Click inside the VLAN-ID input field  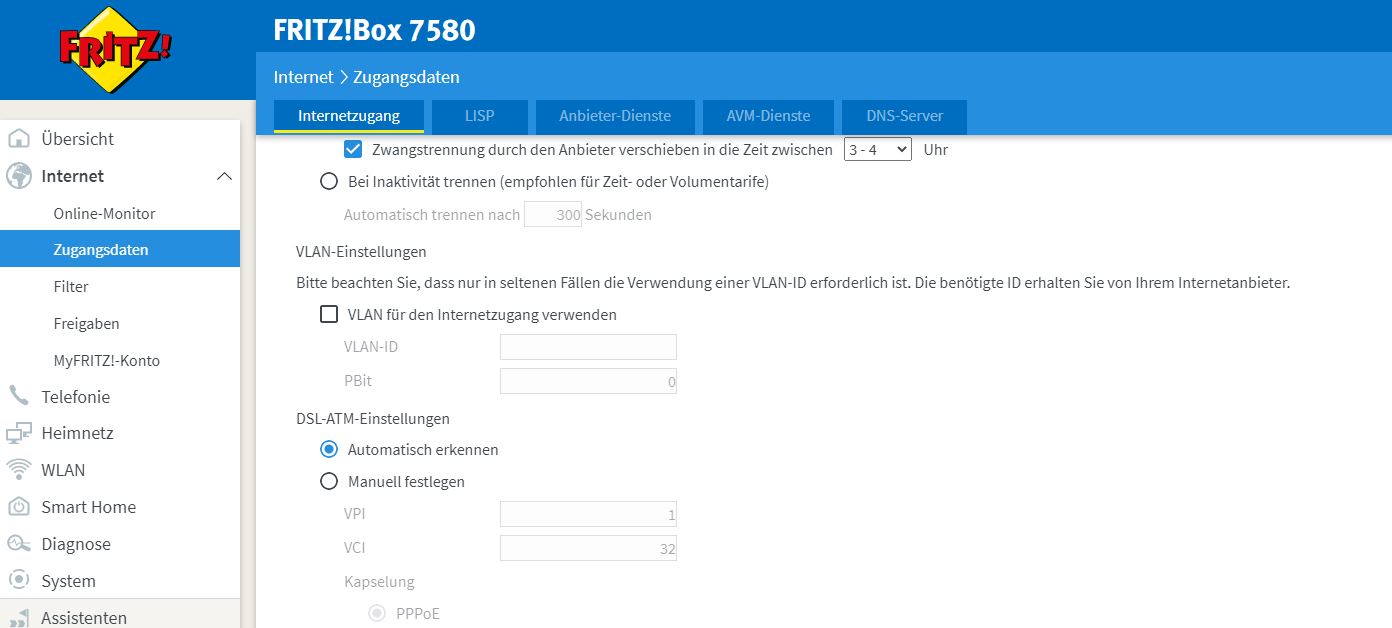point(588,346)
